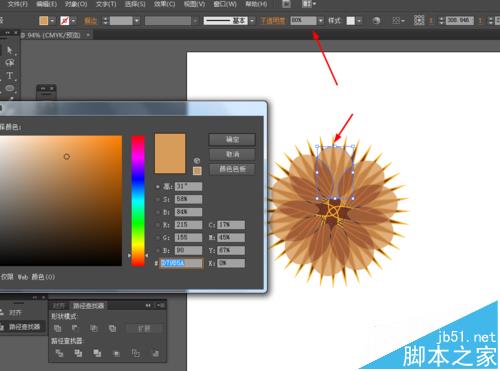This screenshot has width=500, height=371.
Task: Open the fill color dropdown arrow
Action: (52, 21)
